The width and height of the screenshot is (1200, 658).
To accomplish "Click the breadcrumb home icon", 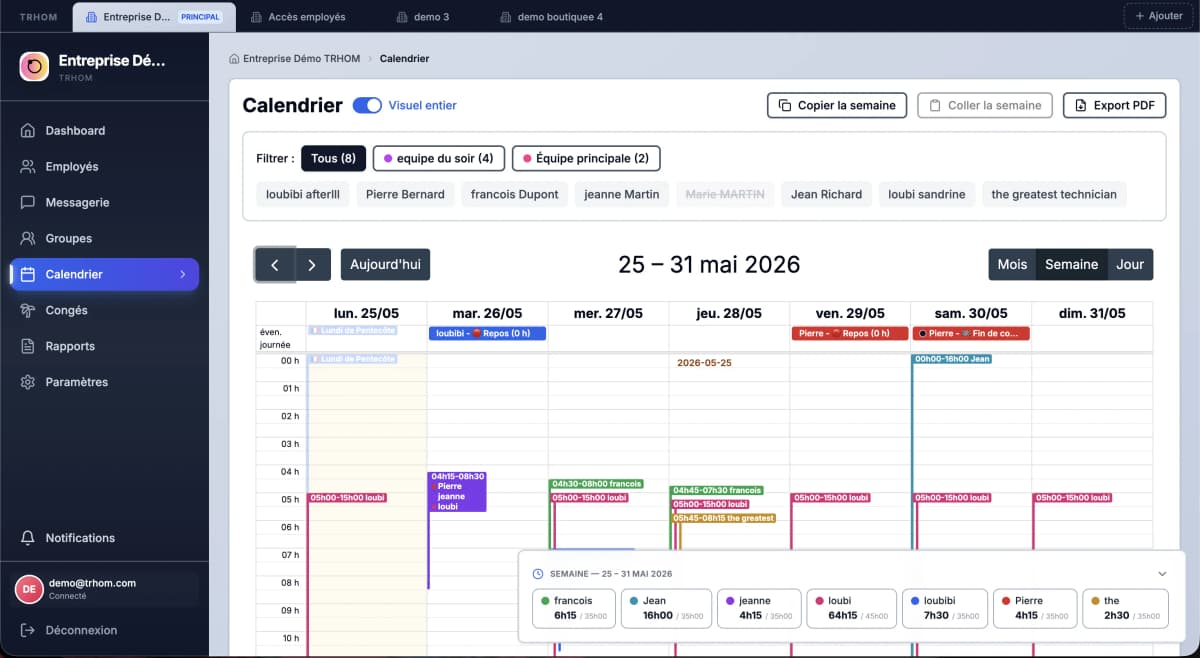I will click(x=234, y=59).
